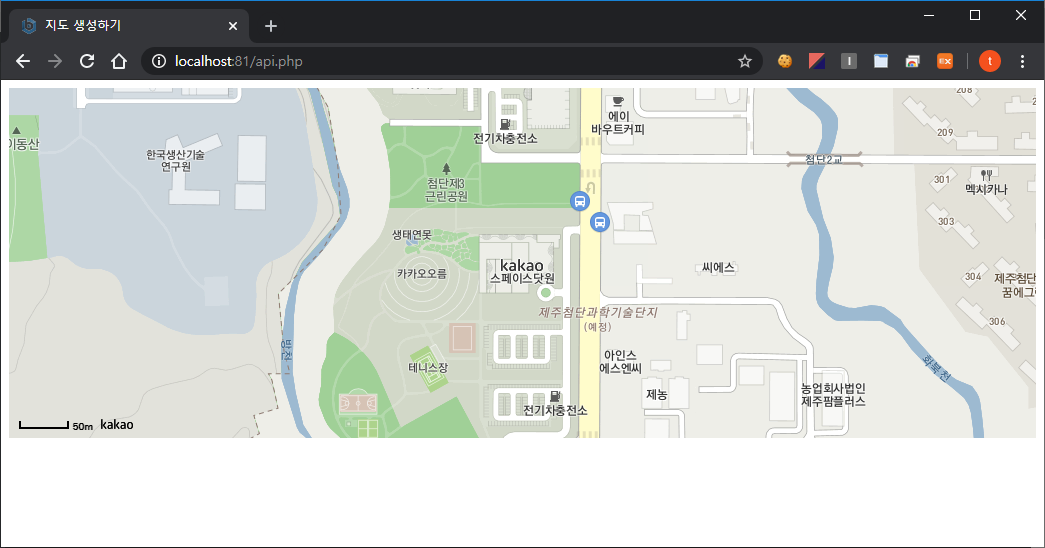Click the 아인스에스엔씨 map label
Screen dimensions: 1045x548
[x=620, y=361]
